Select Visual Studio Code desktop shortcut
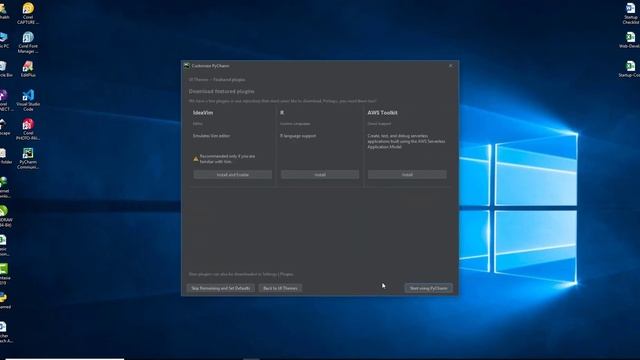This screenshot has height=360, width=640. click(x=28, y=100)
